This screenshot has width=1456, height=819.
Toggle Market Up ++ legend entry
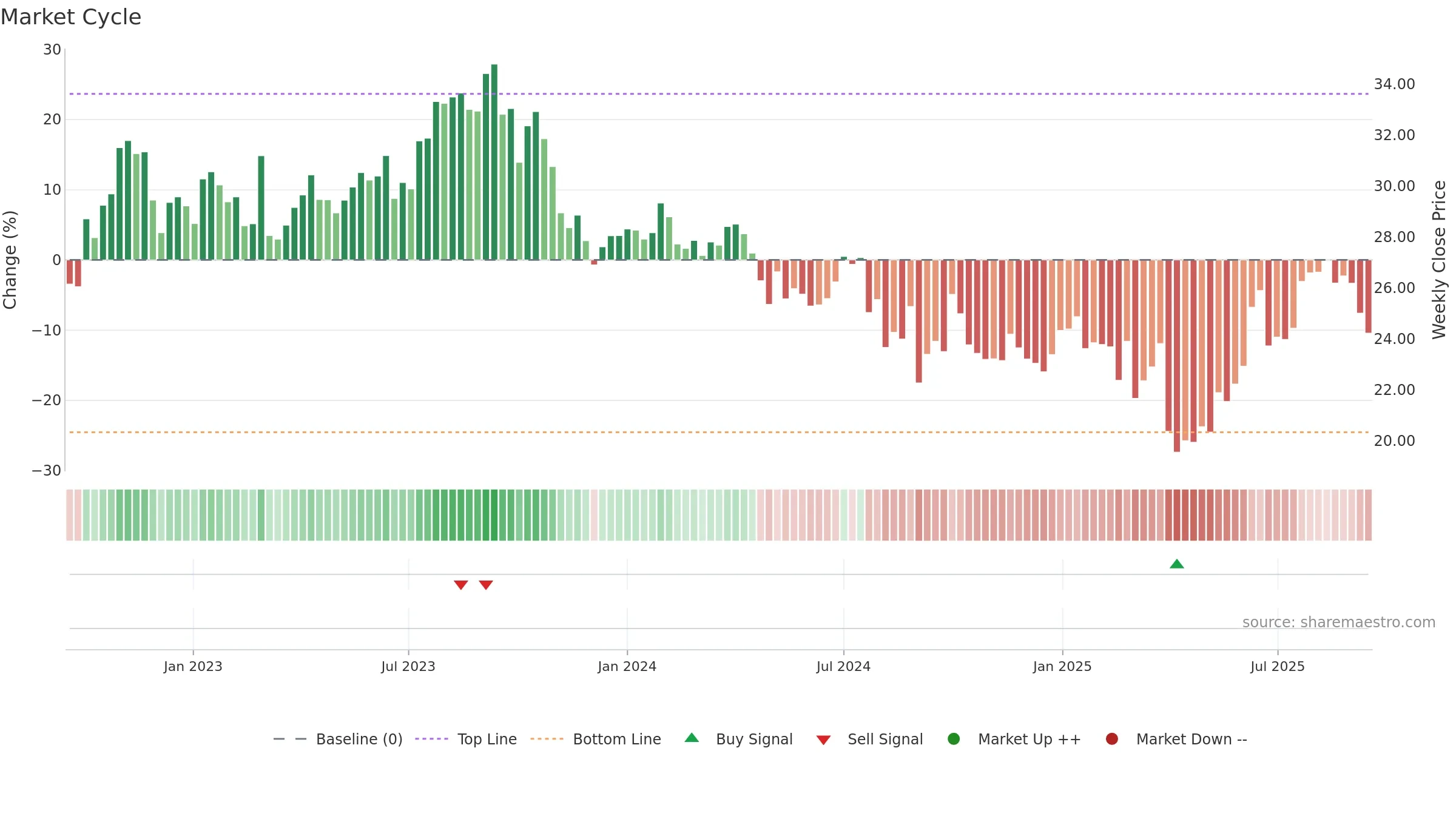tap(1014, 739)
